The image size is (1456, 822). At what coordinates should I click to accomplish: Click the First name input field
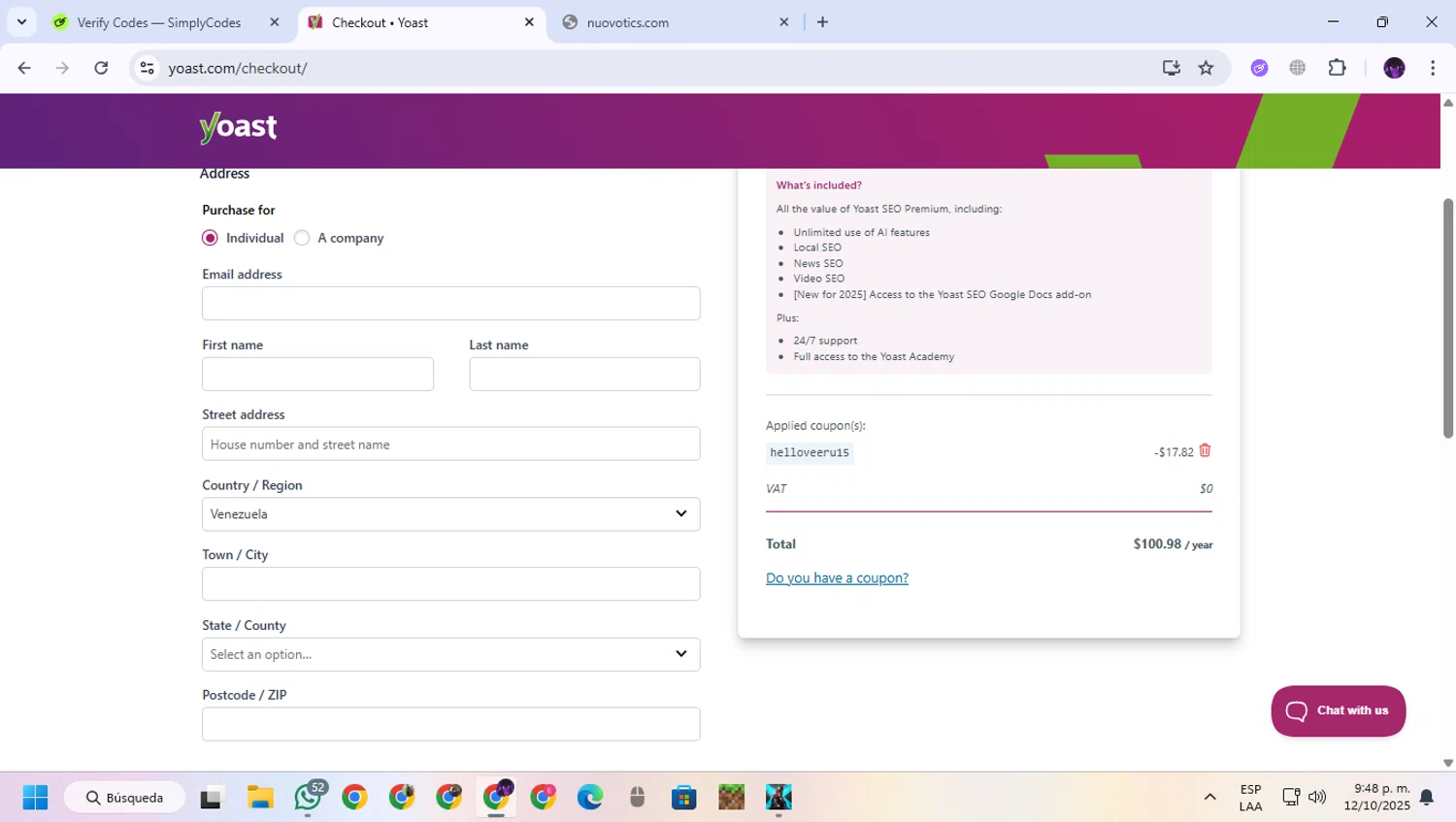pos(317,374)
